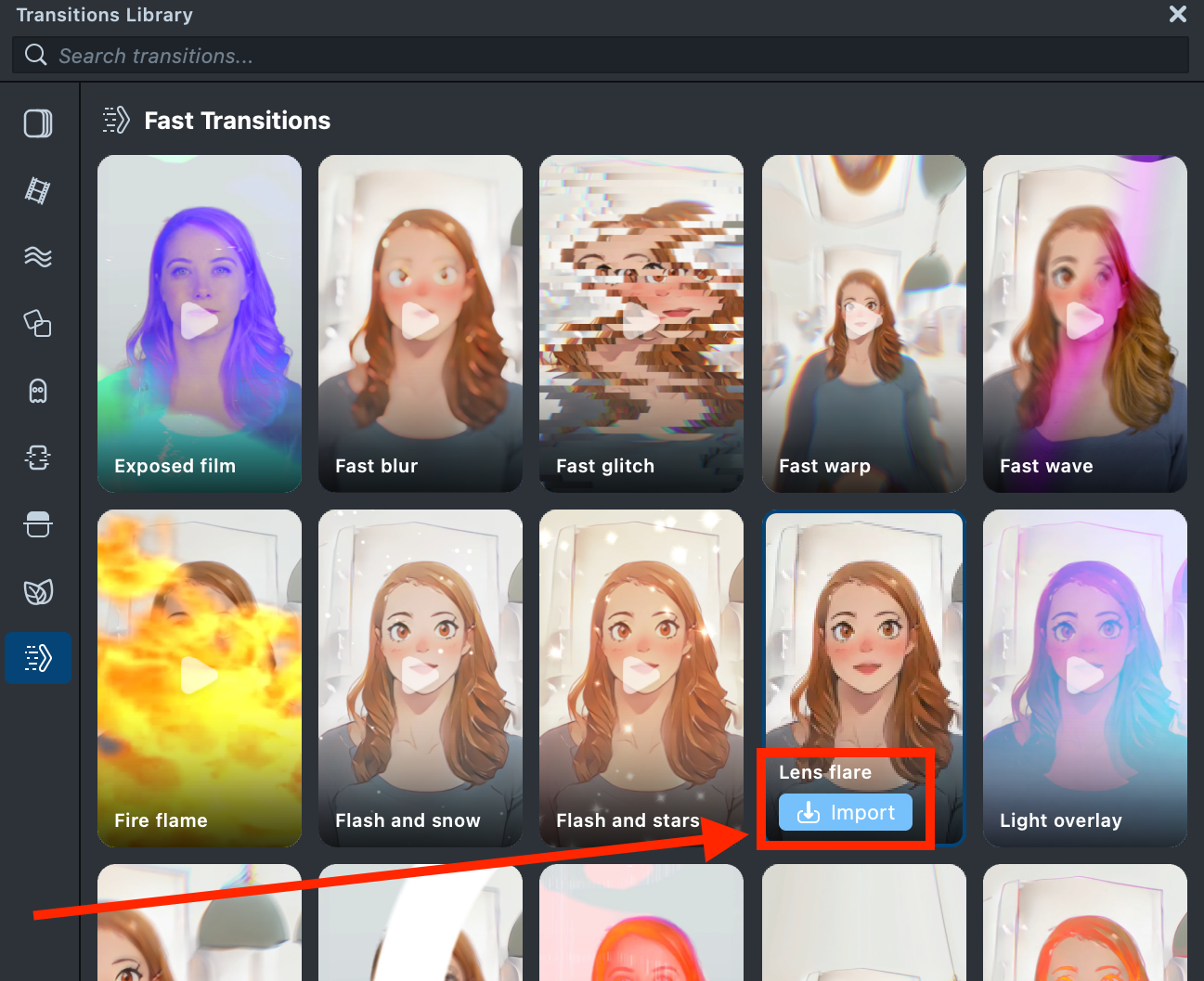Screen dimensions: 1204x981
Task: Select the highlighted Fast Transitions sidebar icon
Action: pyautogui.click(x=38, y=658)
